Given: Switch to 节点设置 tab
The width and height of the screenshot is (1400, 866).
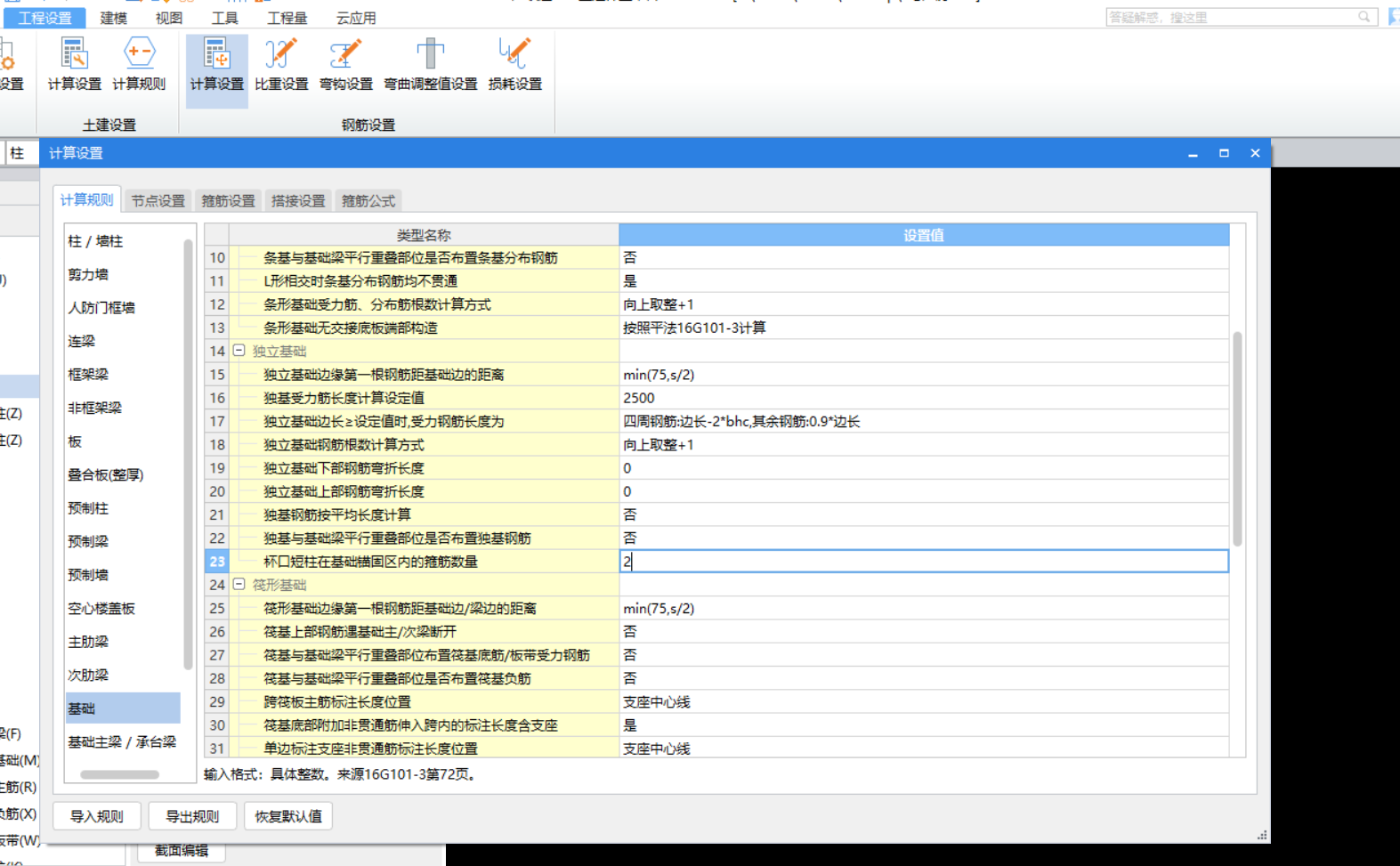Looking at the screenshot, I should point(158,201).
